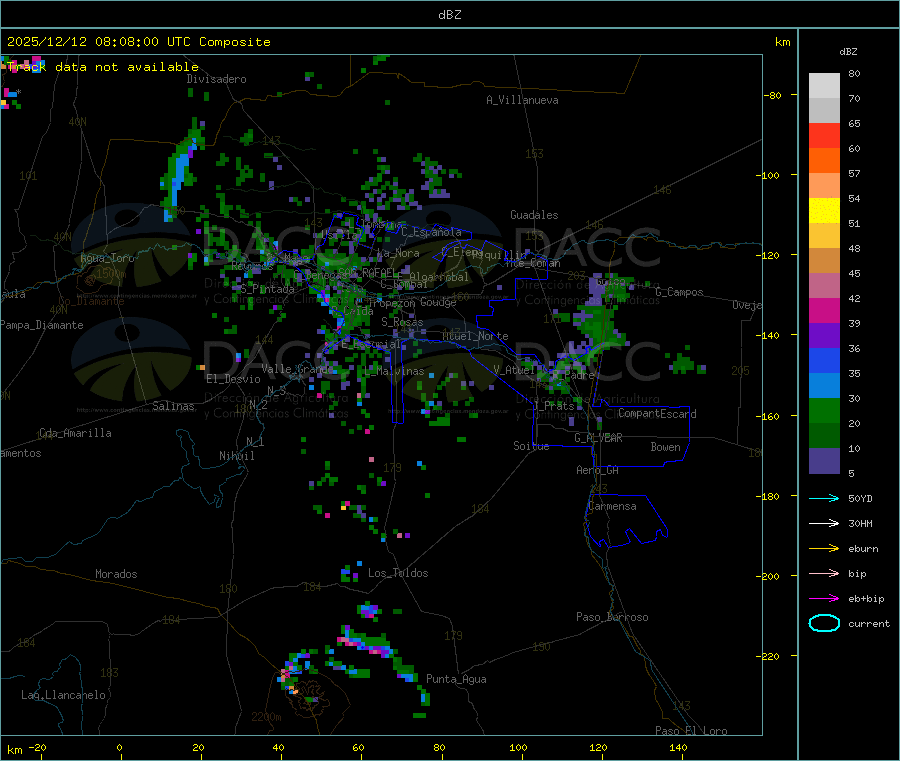Click the Paso_El_Loro map label
This screenshot has height=761, width=900.
692,731
